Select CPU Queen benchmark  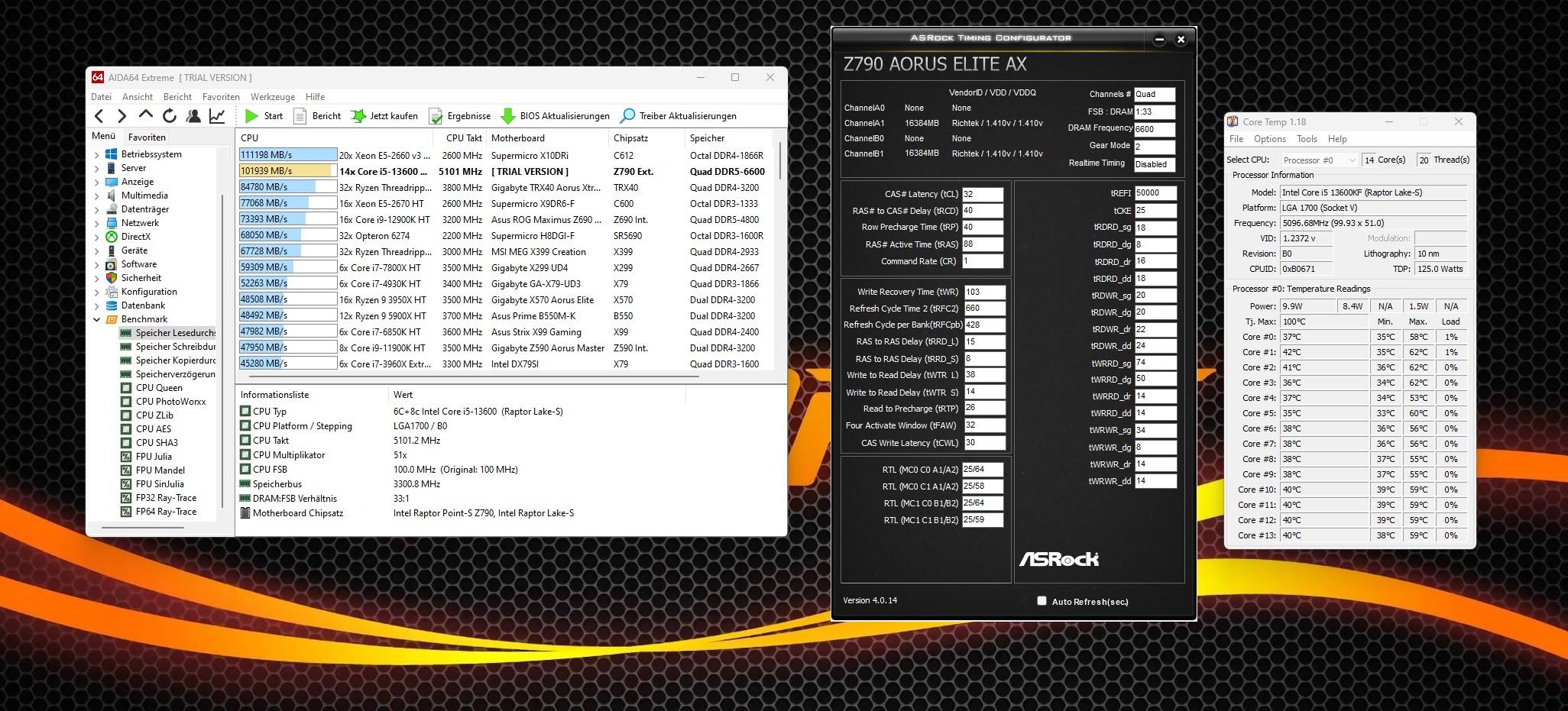point(151,388)
